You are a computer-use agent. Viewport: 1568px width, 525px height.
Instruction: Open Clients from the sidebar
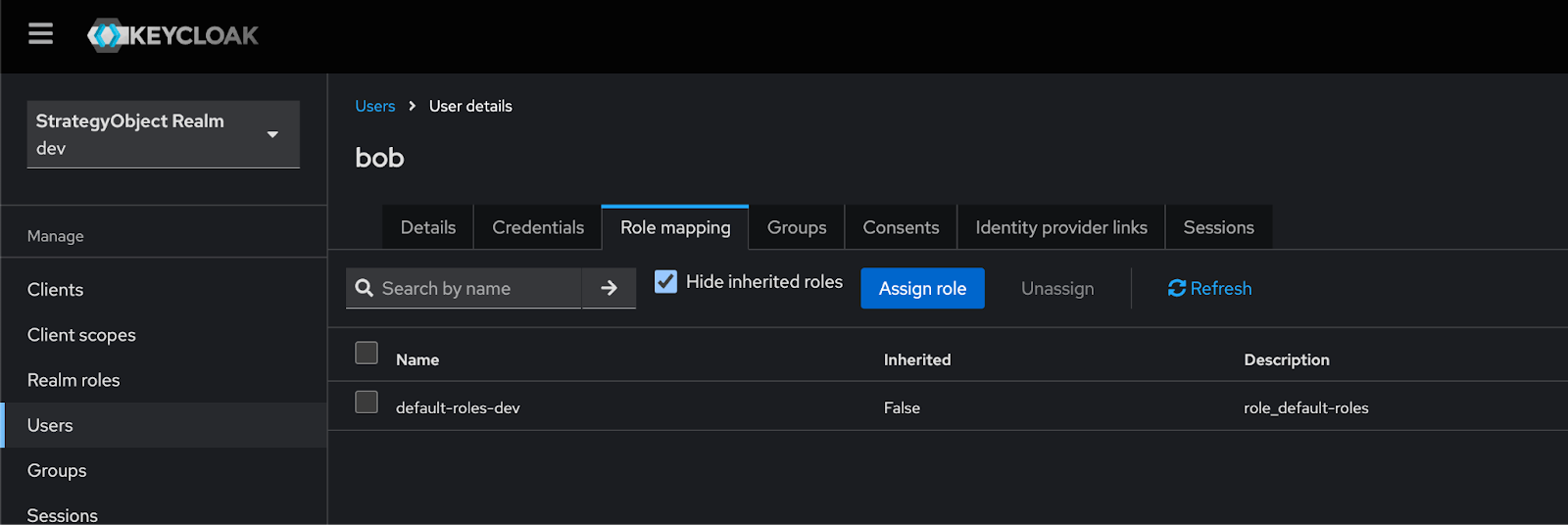(56, 290)
